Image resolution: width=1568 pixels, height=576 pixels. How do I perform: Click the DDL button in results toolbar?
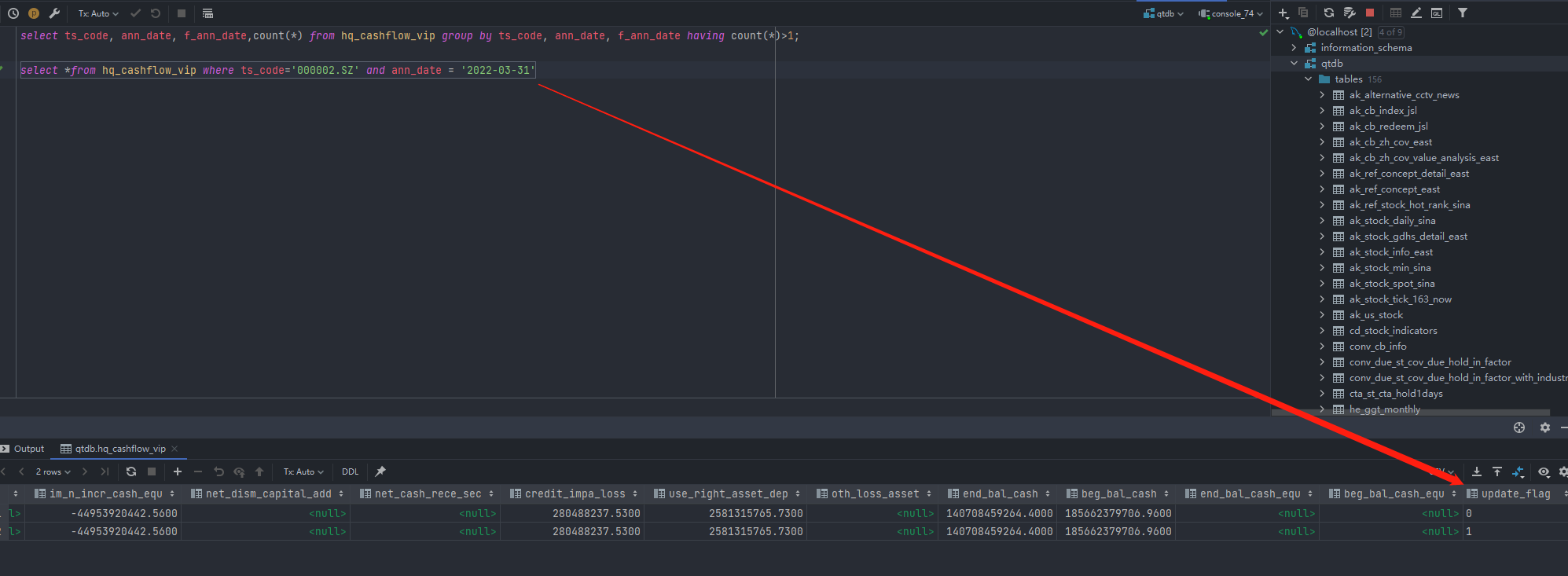coord(350,471)
